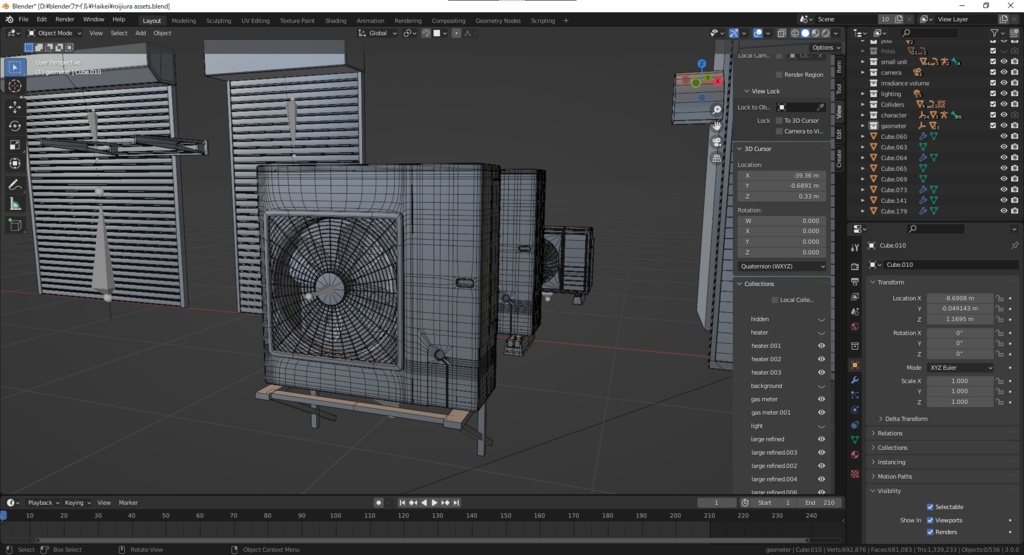Uncheck the Selectable checkbox
This screenshot has height=555, width=1024.
(x=930, y=507)
